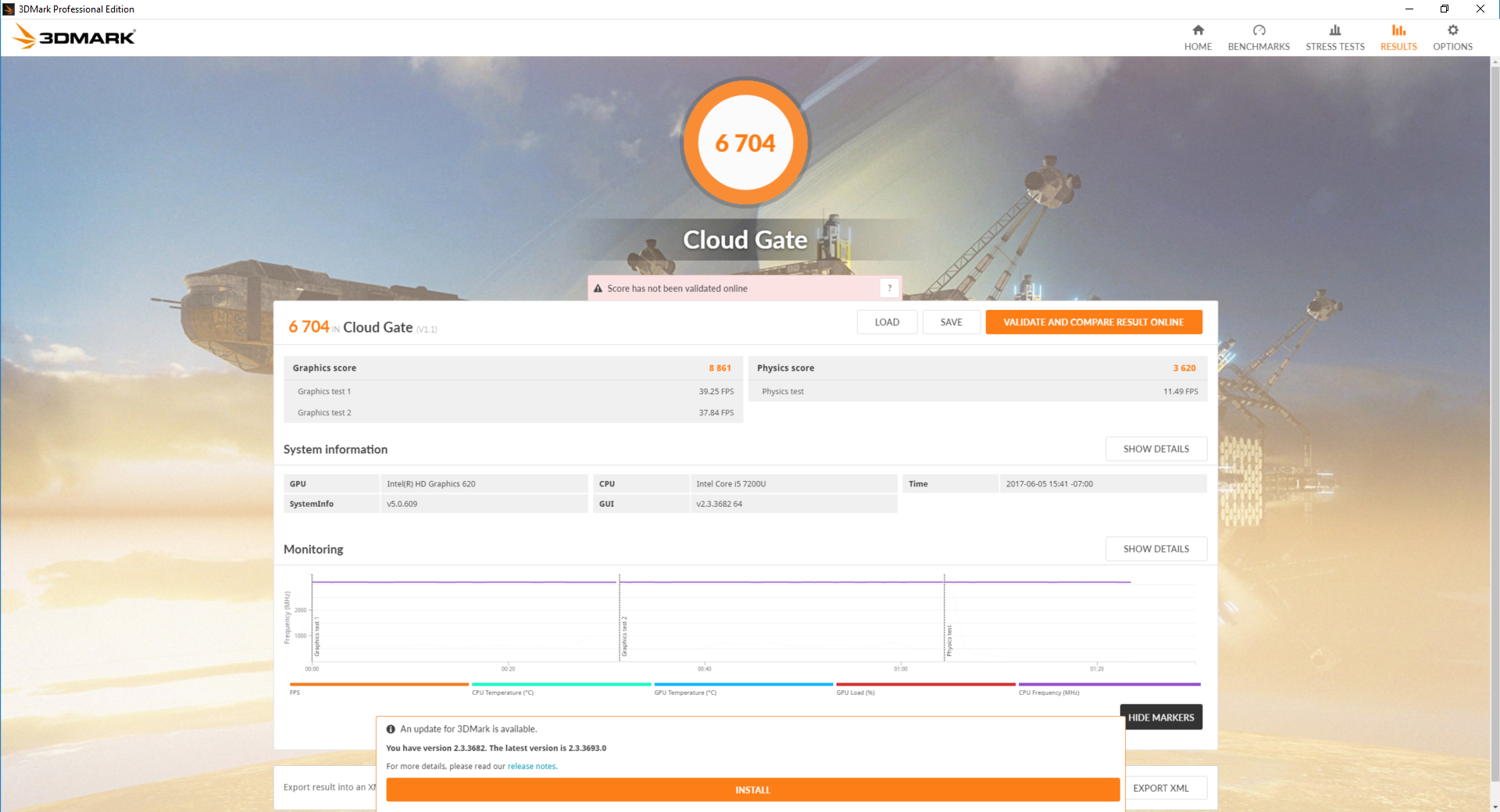
Task: Click the 3DMark title bar app icon
Action: coord(9,9)
